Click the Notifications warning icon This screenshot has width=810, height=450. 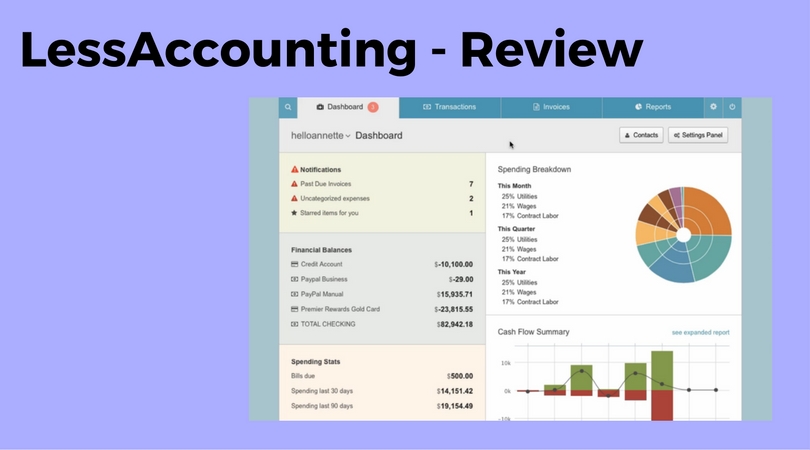294,169
